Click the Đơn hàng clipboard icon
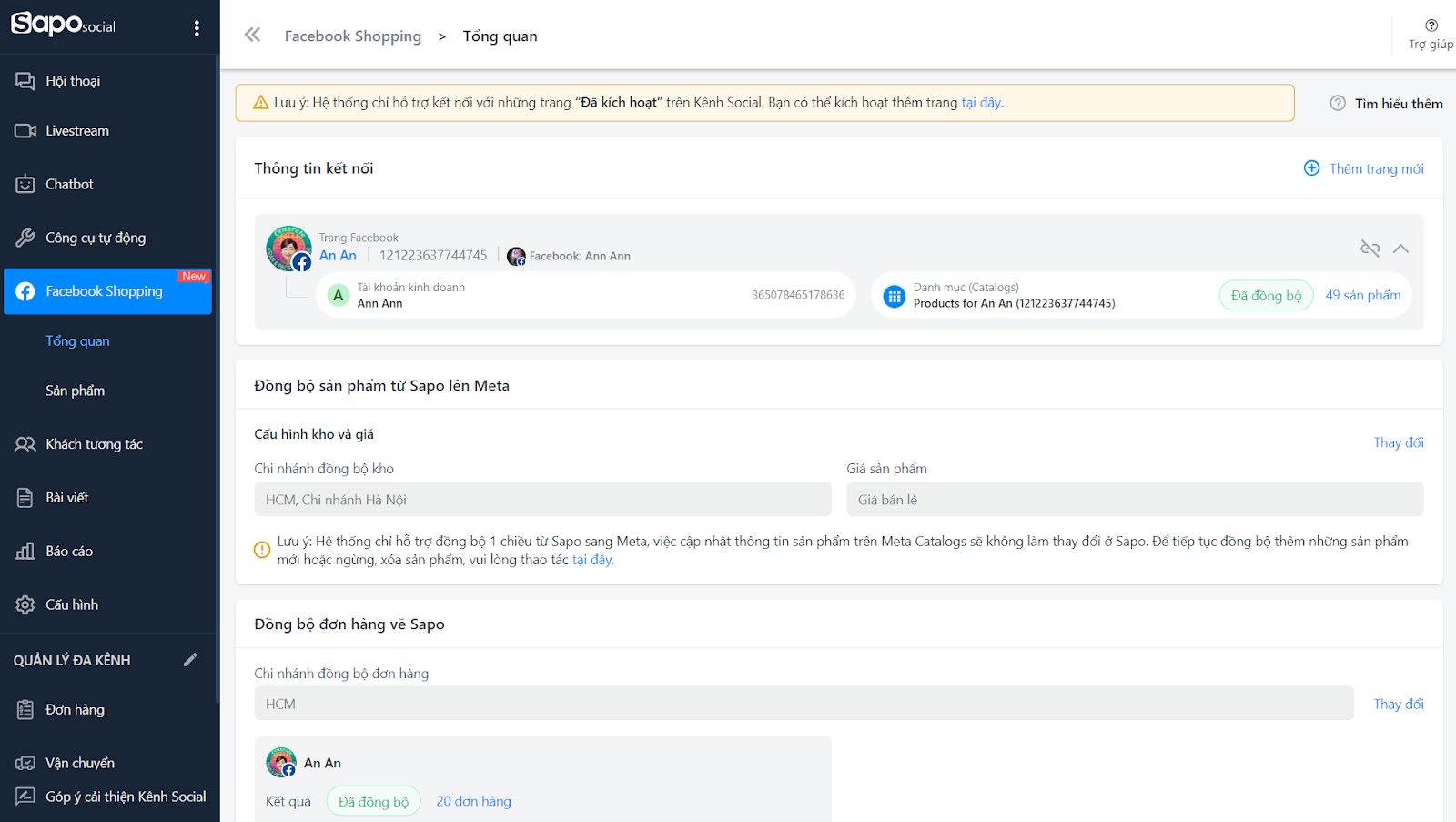This screenshot has height=822, width=1456. tap(25, 710)
